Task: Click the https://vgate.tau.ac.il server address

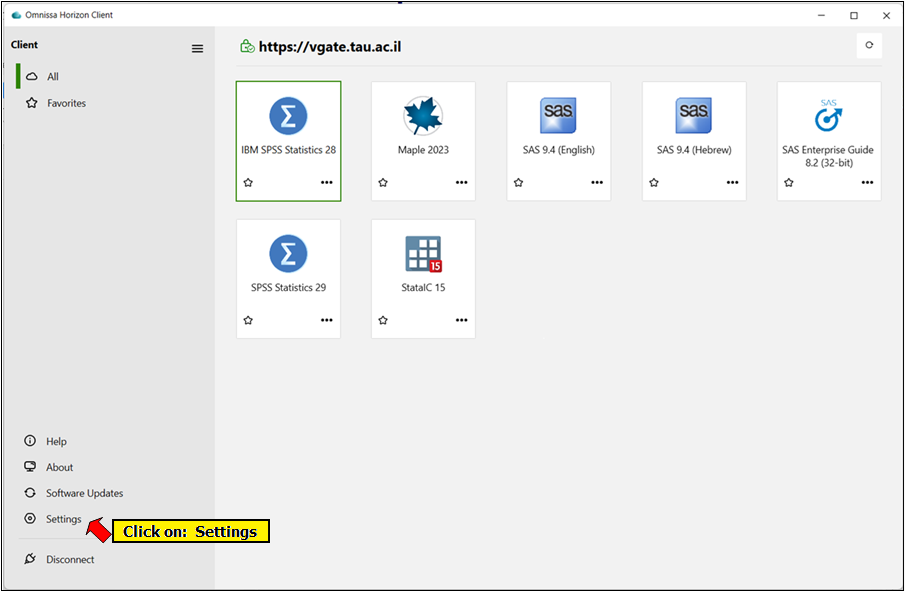Action: pos(330,47)
